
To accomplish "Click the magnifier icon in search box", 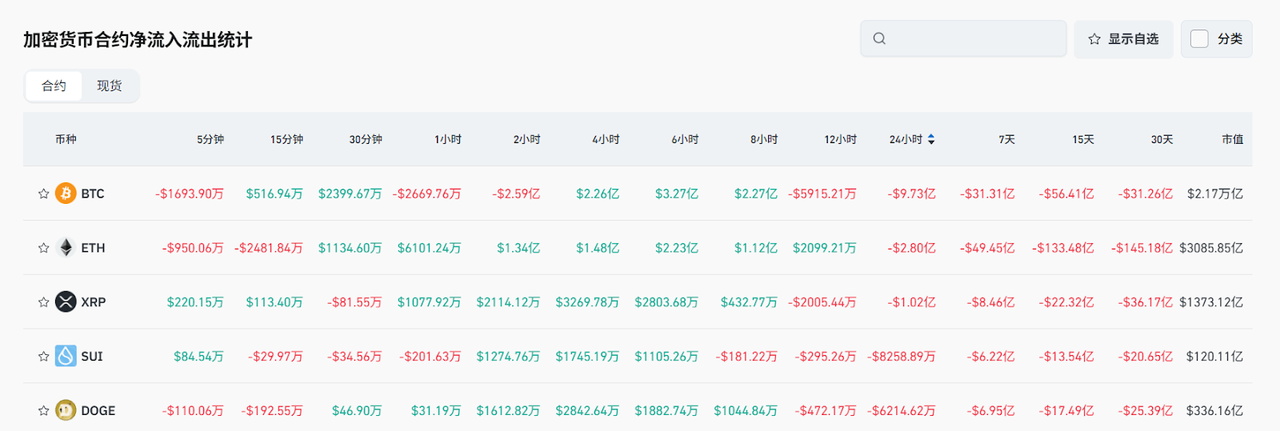I will coord(880,39).
